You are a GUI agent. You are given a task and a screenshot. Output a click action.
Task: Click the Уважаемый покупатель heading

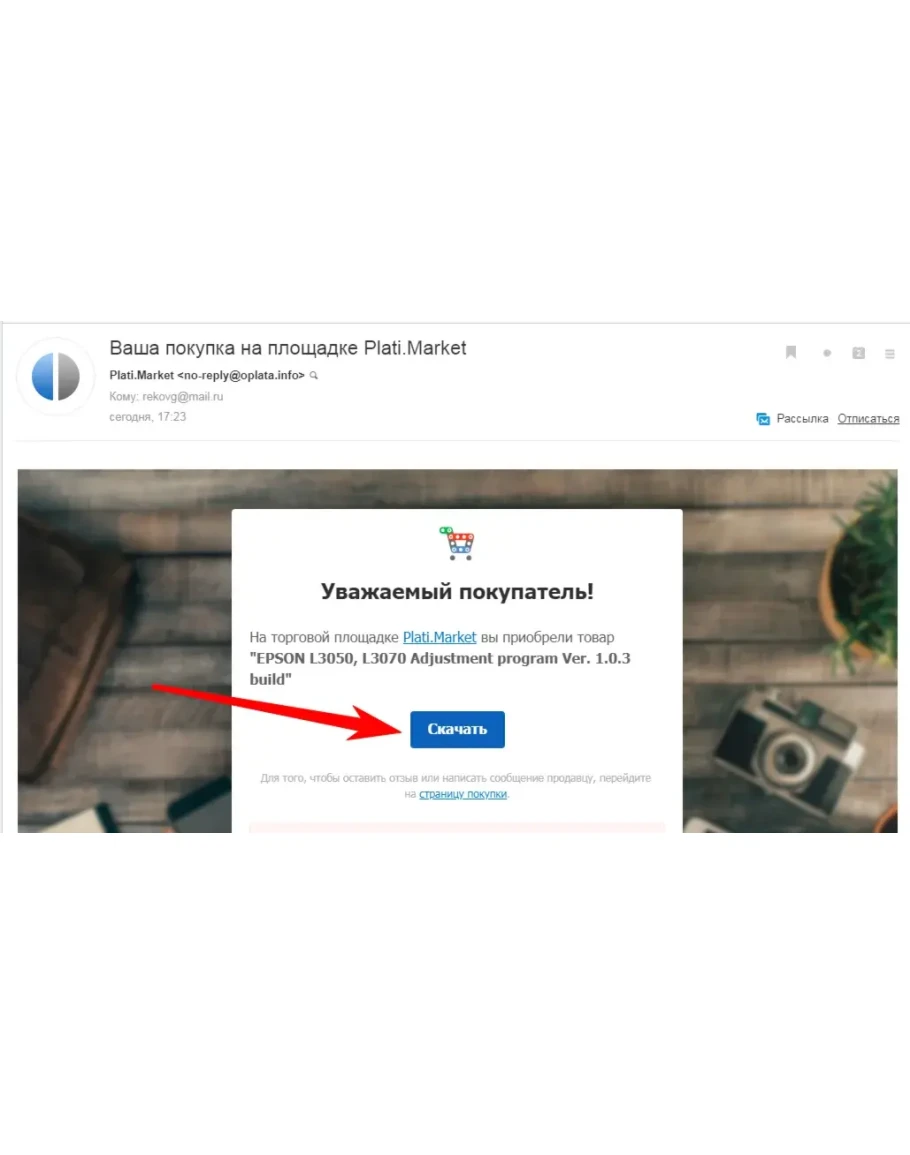pos(457,591)
